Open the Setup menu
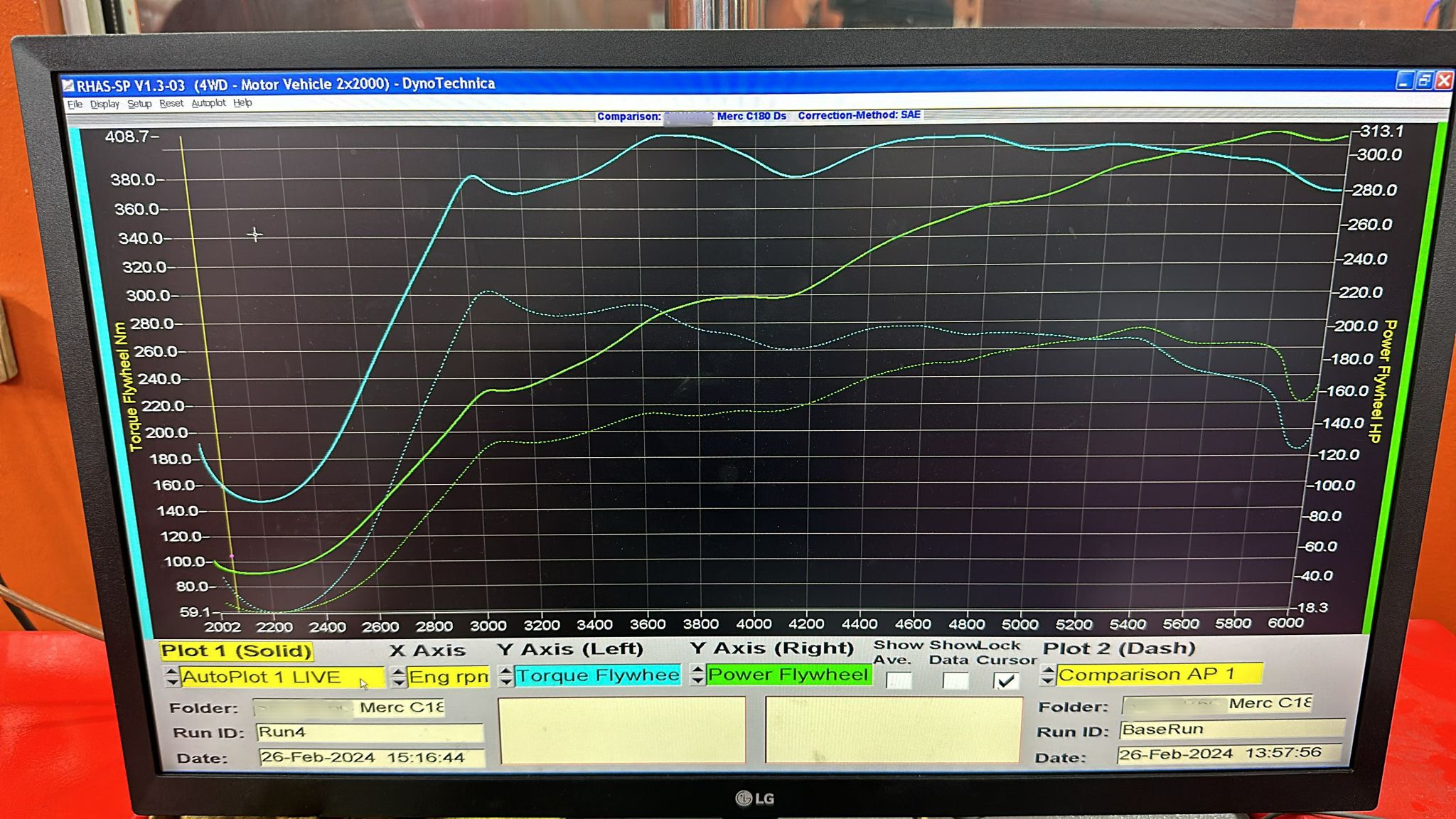 (139, 104)
